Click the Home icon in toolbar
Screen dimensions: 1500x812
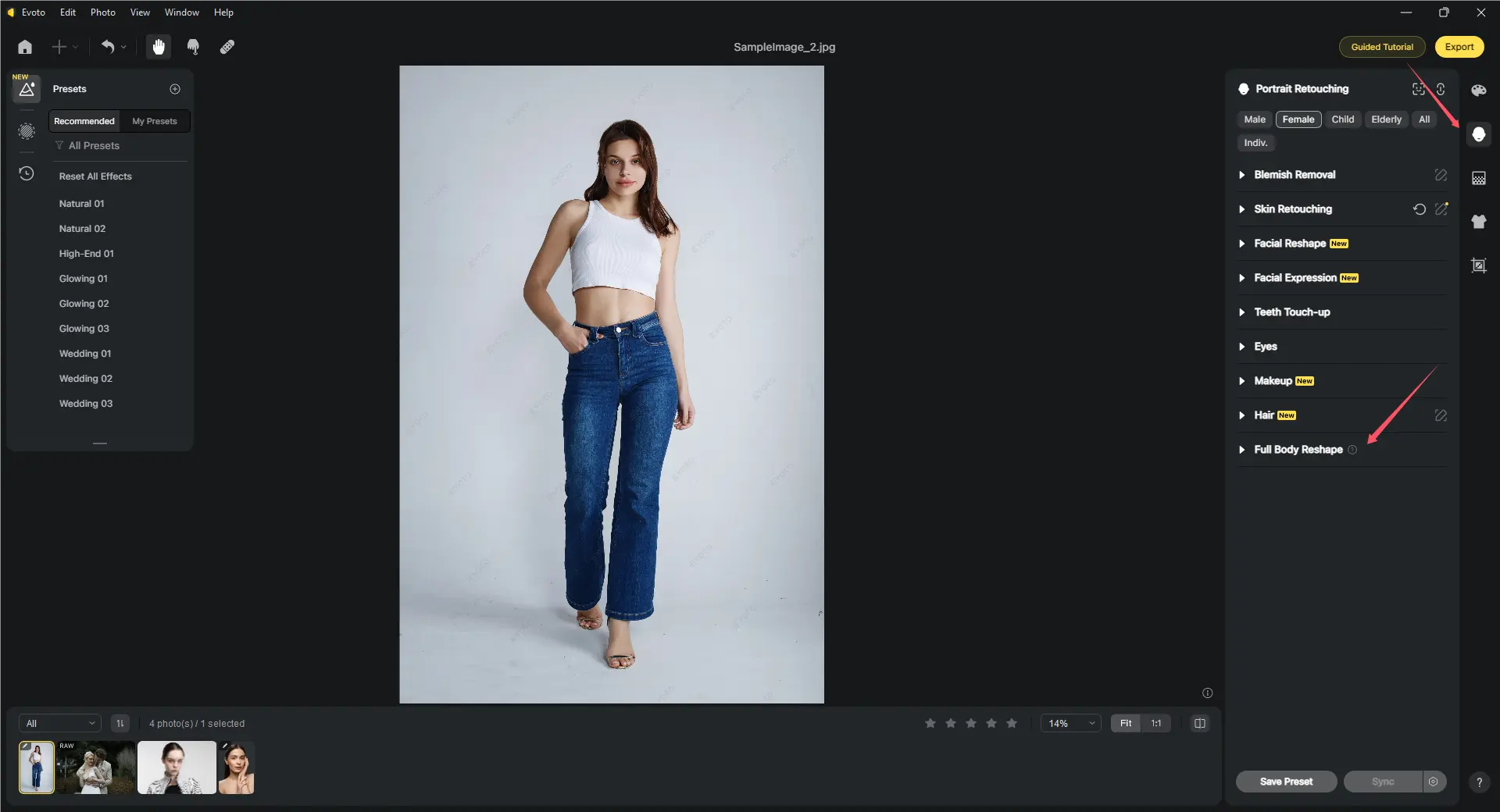point(25,47)
